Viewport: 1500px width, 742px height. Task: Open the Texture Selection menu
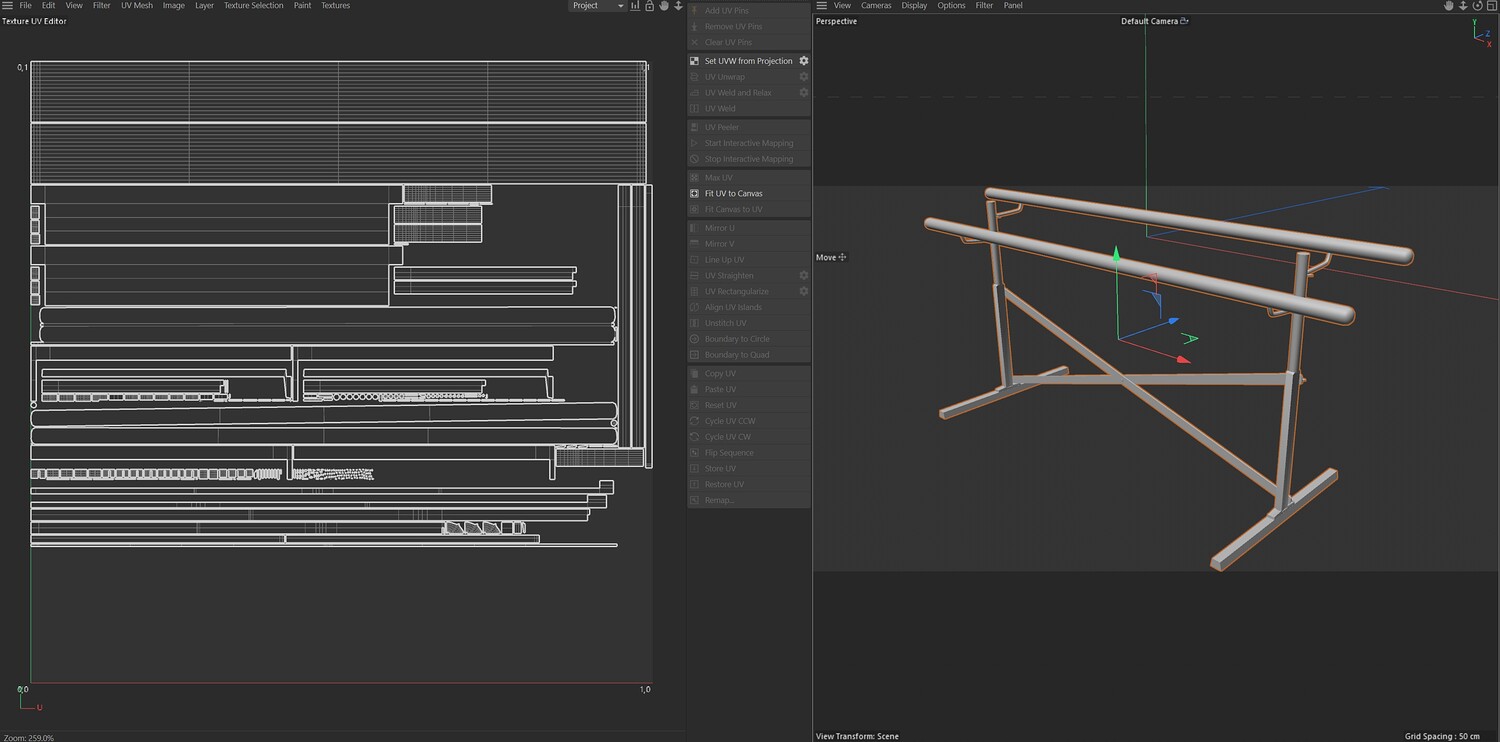(x=253, y=6)
